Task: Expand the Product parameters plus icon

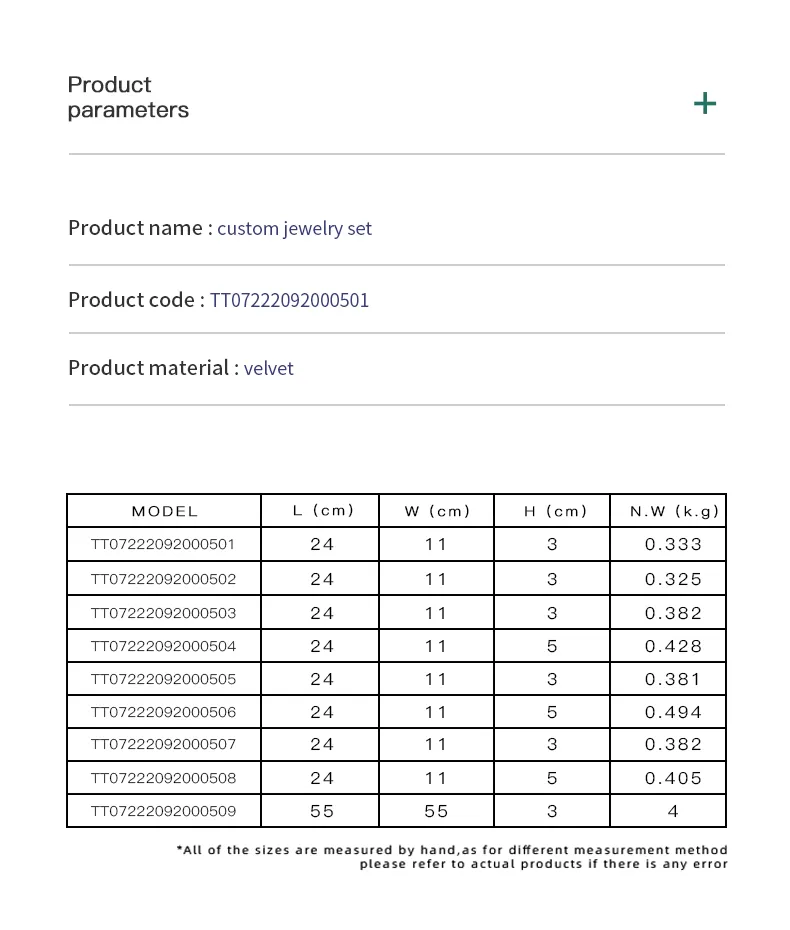Action: 705,103
